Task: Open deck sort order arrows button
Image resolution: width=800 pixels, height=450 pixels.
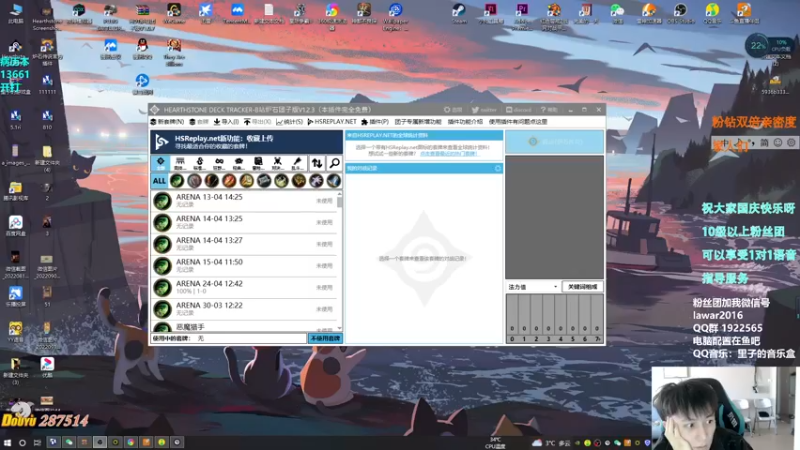Action: tap(317, 163)
